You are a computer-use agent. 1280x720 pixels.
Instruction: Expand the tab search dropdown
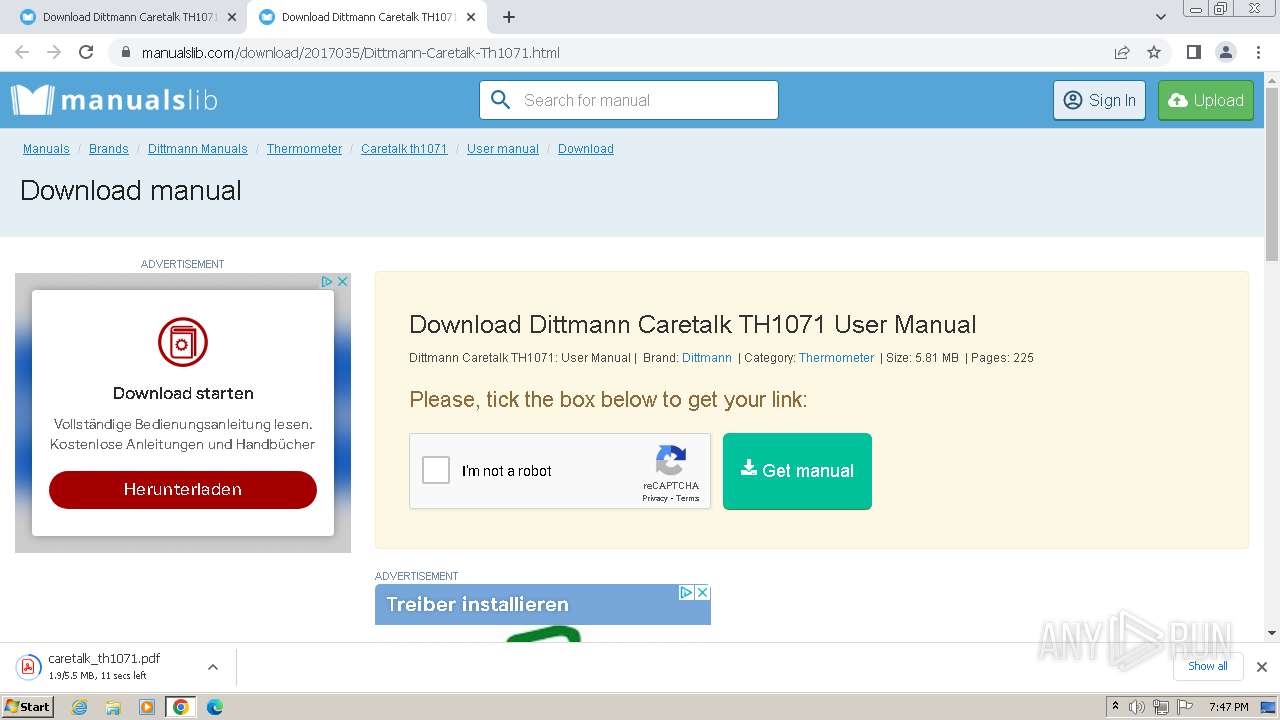pos(1161,17)
